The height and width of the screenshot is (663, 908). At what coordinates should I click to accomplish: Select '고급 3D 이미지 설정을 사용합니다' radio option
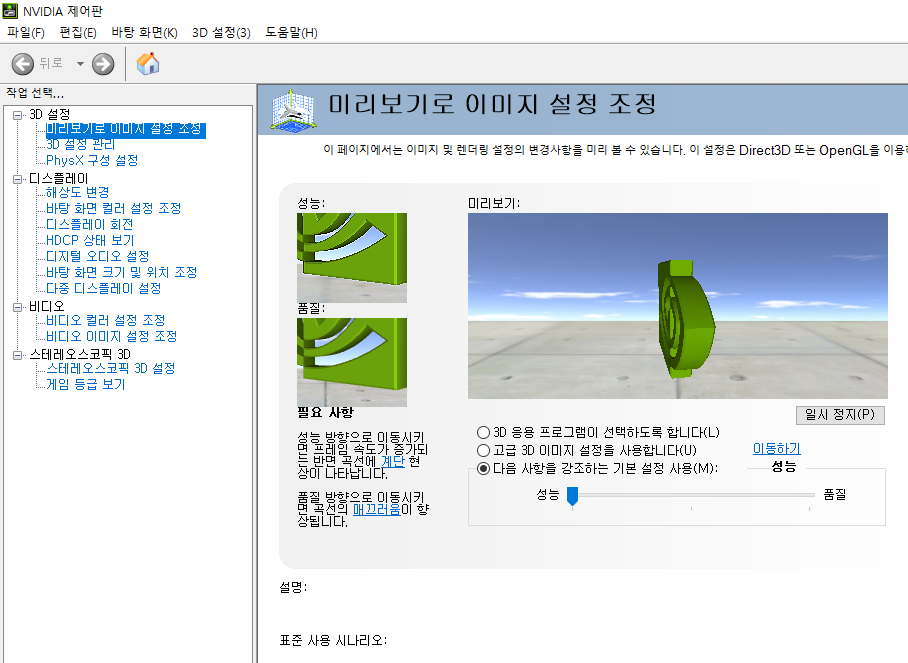[484, 450]
